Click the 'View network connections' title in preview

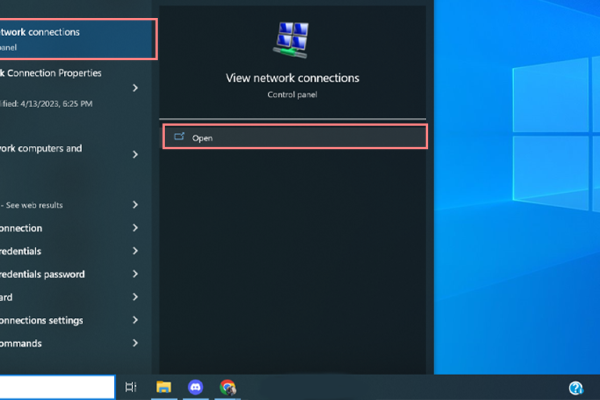tap(293, 78)
